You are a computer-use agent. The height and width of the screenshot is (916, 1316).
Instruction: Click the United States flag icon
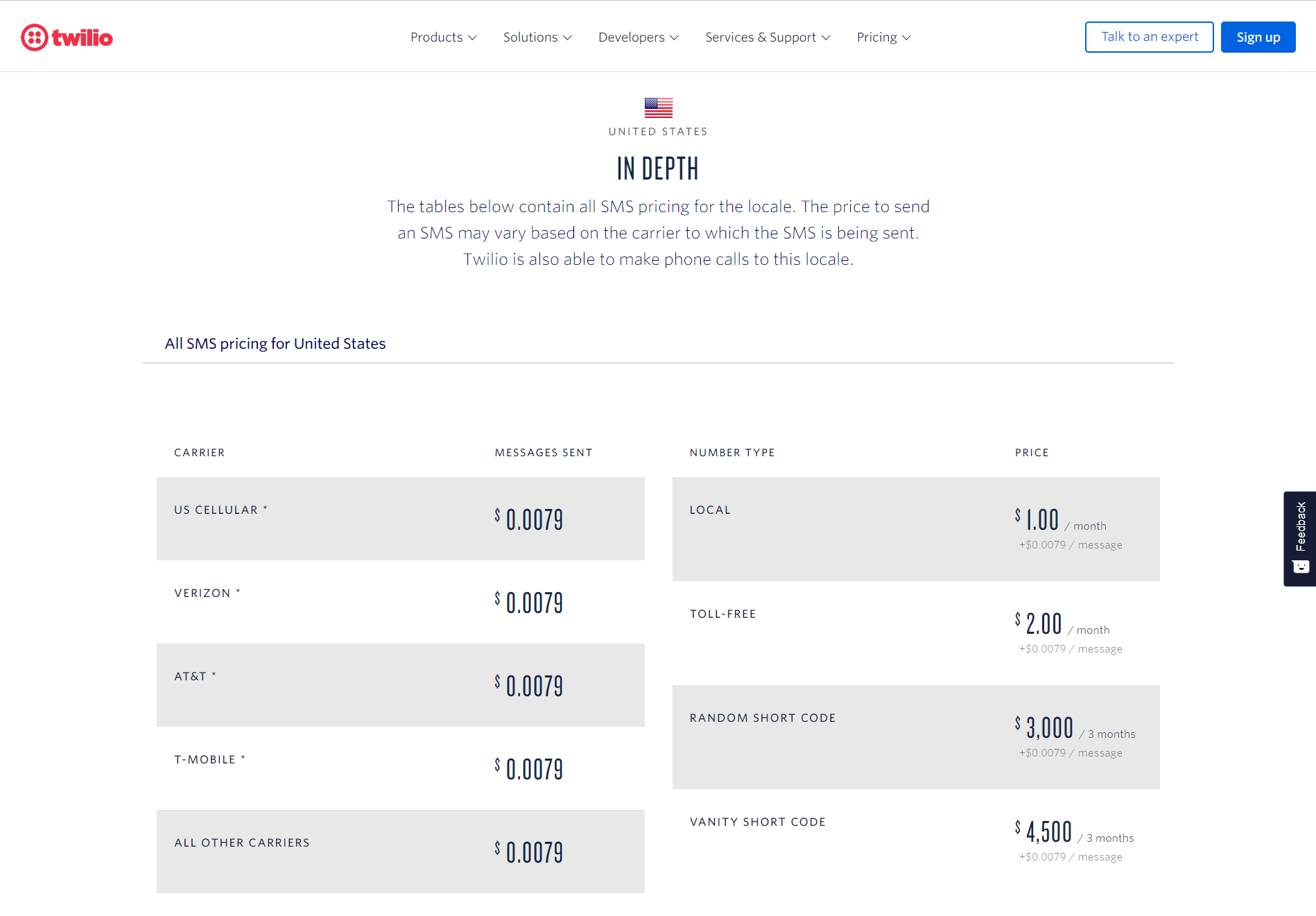[x=658, y=107]
